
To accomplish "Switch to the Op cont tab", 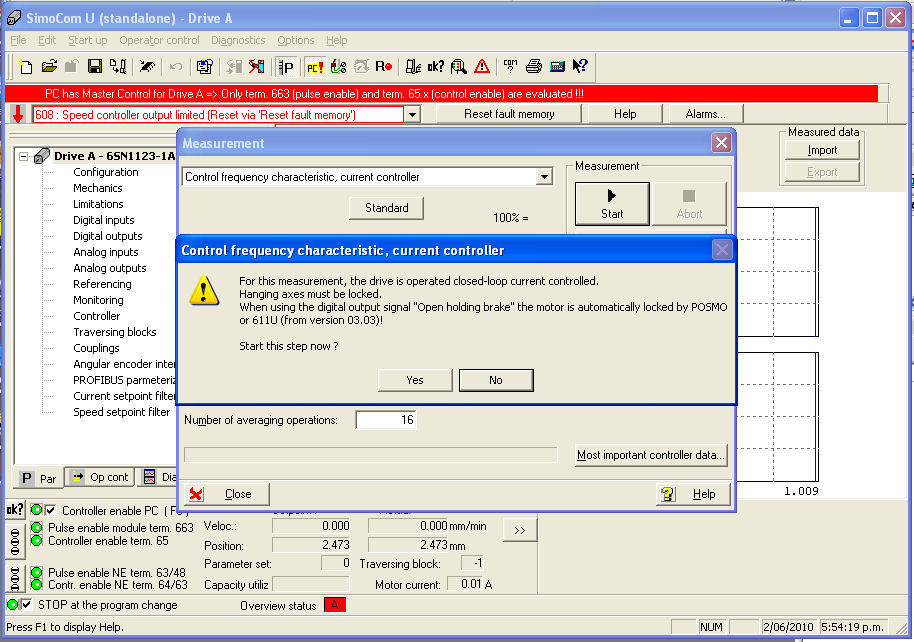I will 100,477.
